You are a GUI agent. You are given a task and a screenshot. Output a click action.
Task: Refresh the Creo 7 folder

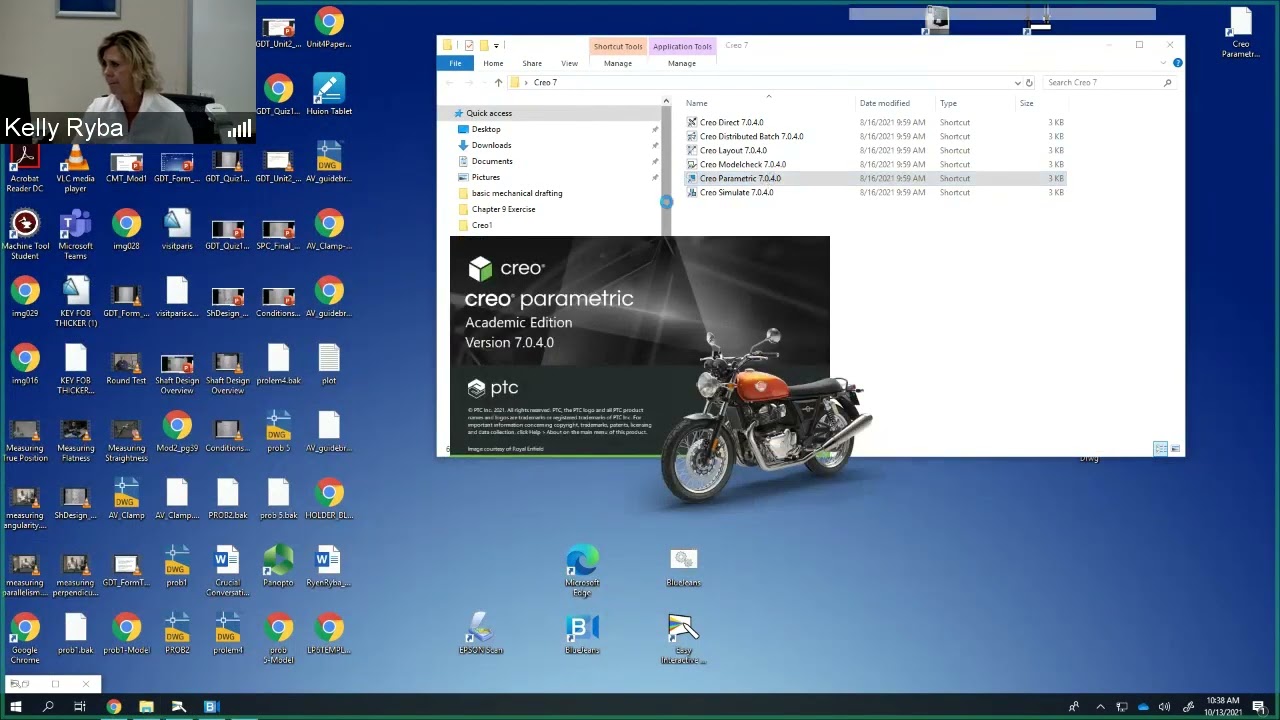pyautogui.click(x=1029, y=83)
